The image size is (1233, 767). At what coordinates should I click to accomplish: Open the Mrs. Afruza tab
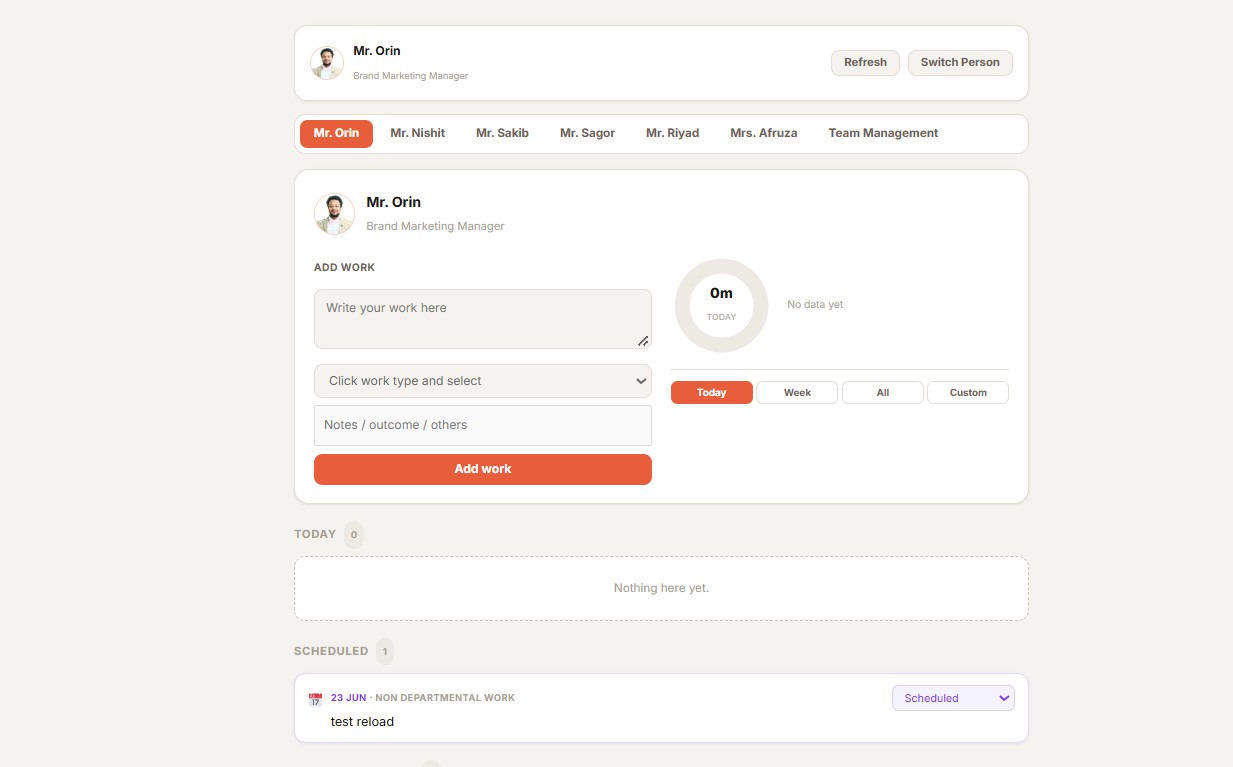[x=764, y=134]
